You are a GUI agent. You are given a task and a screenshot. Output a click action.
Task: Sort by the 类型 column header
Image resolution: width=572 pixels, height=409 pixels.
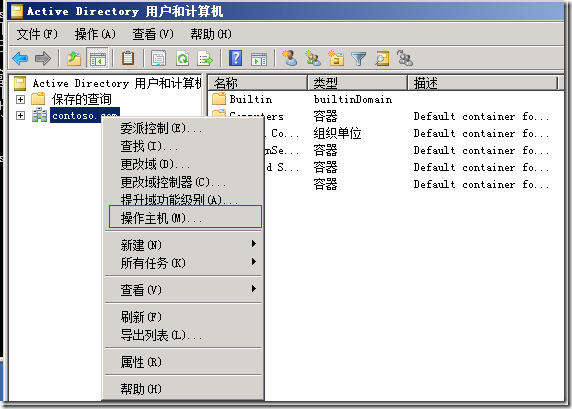pyautogui.click(x=358, y=83)
